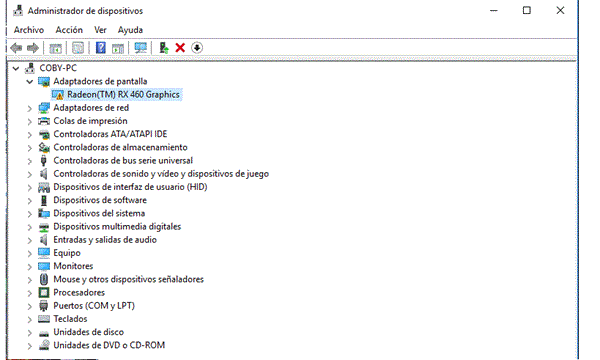Click the Entradas y salidas de audio speaker icon

[44, 240]
